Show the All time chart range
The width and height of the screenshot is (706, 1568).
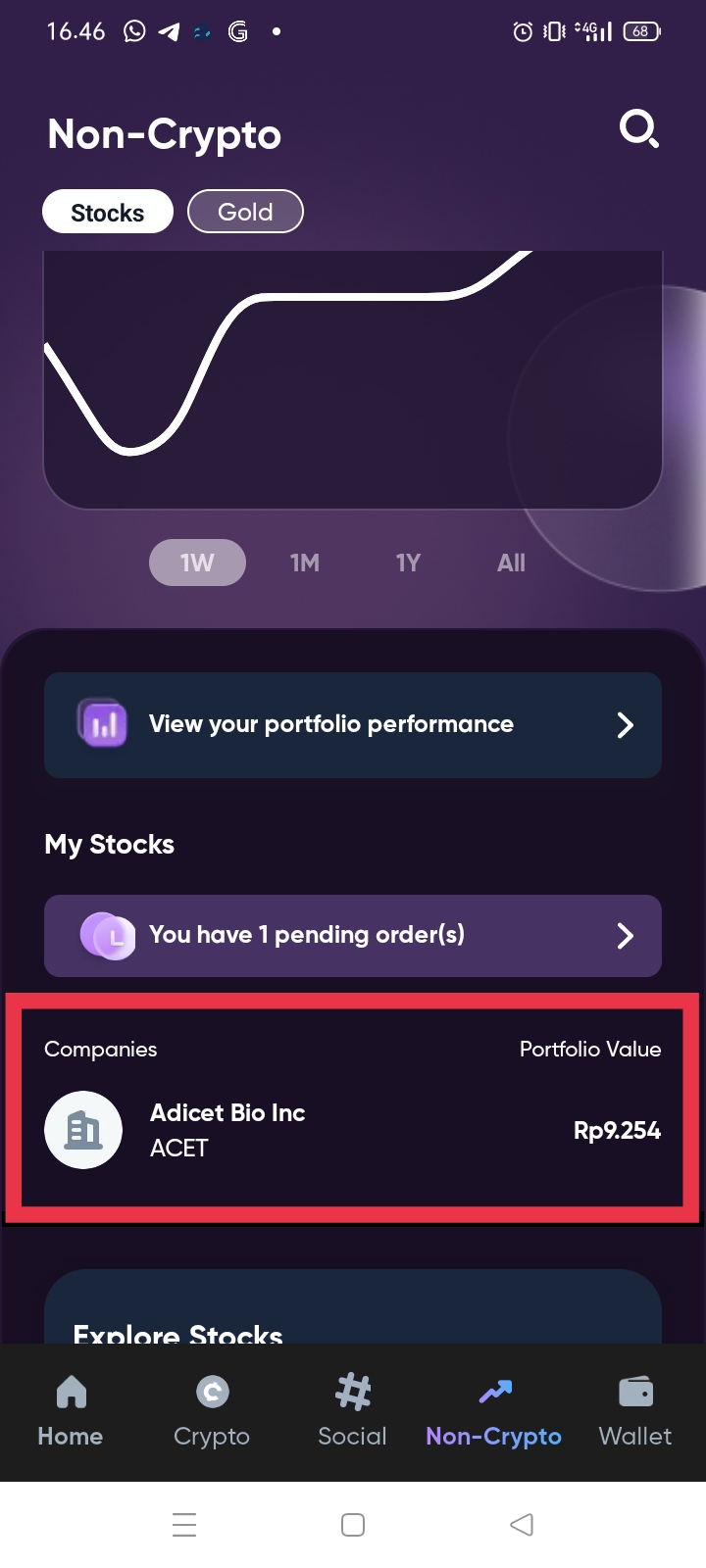pos(511,563)
